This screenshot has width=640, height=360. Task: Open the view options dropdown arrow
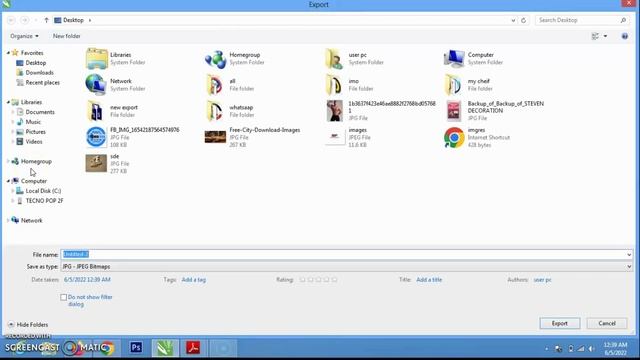pos(605,36)
